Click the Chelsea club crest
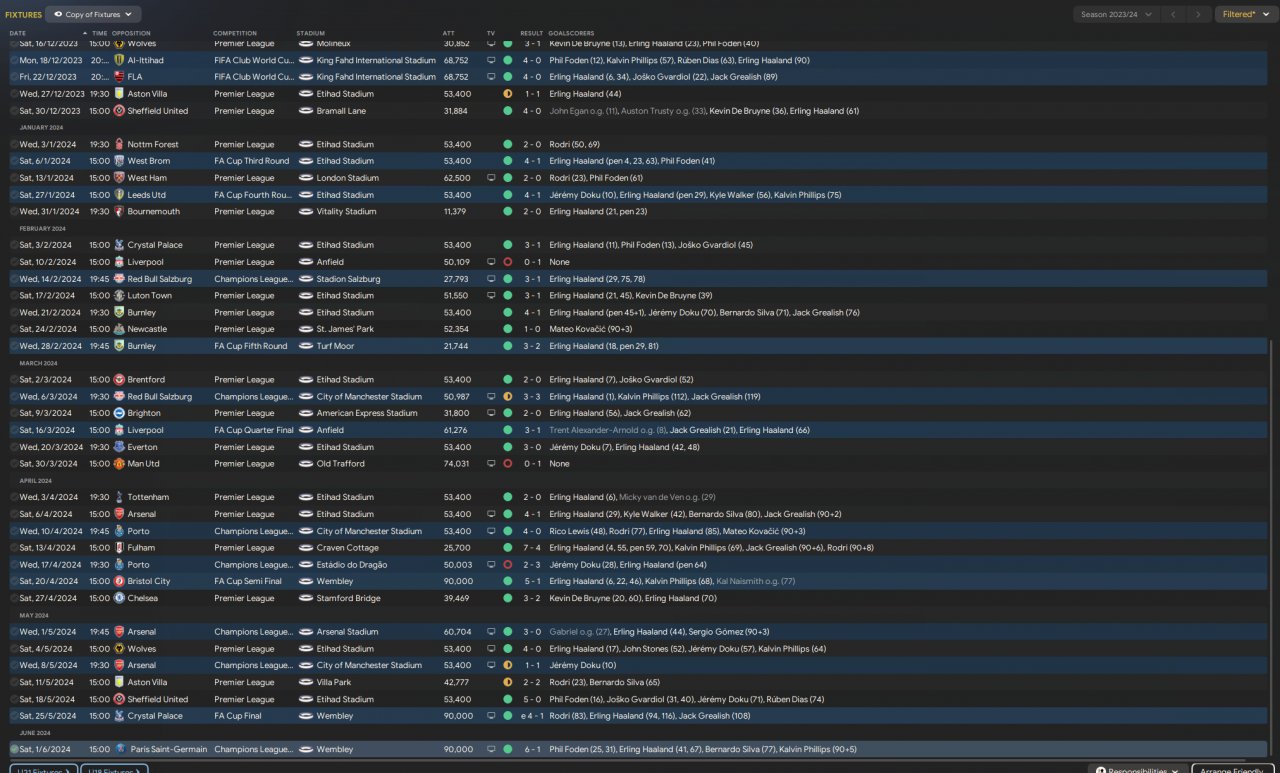The width and height of the screenshot is (1280, 773). pos(119,598)
